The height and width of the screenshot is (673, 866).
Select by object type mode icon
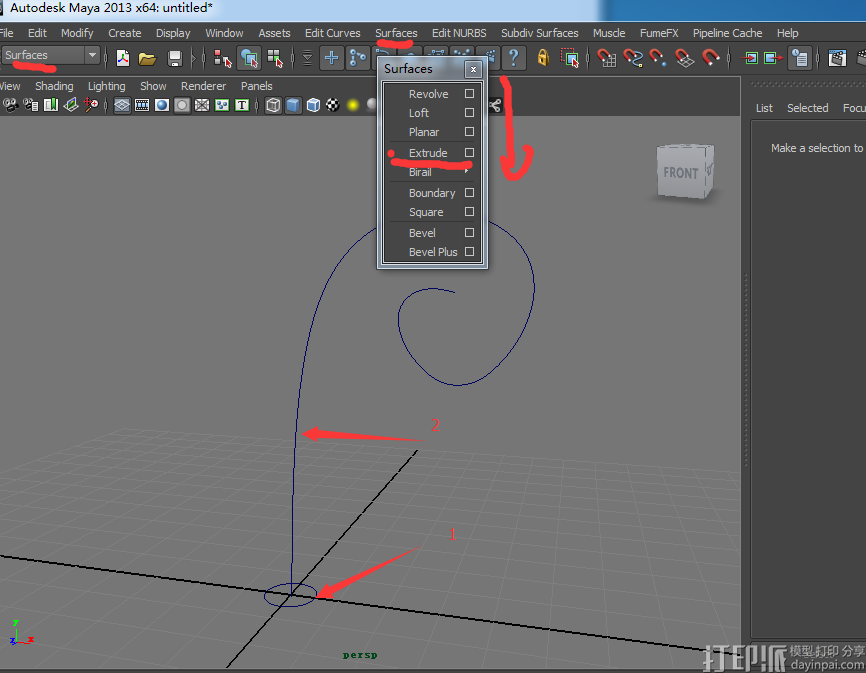249,58
